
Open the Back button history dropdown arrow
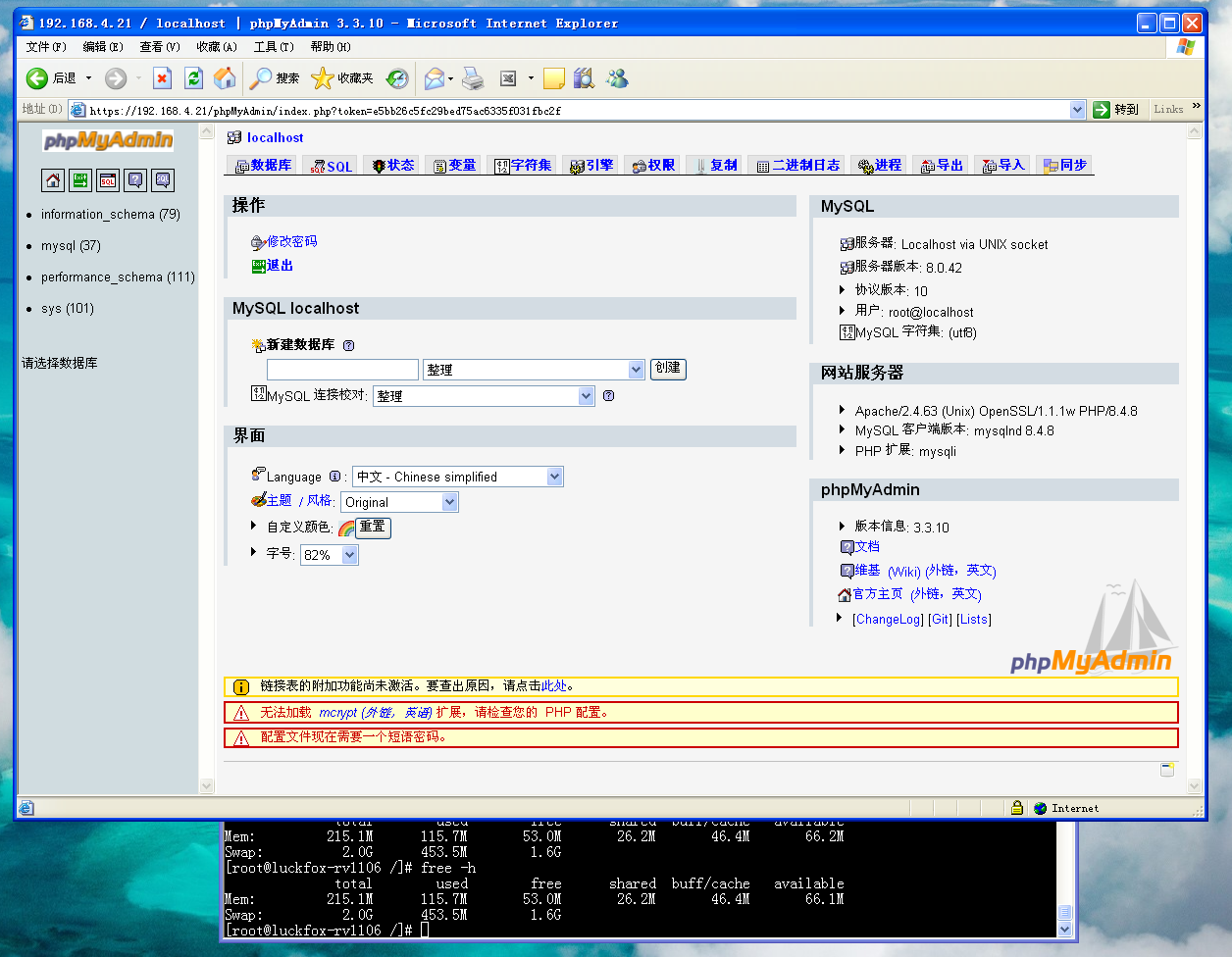point(88,78)
